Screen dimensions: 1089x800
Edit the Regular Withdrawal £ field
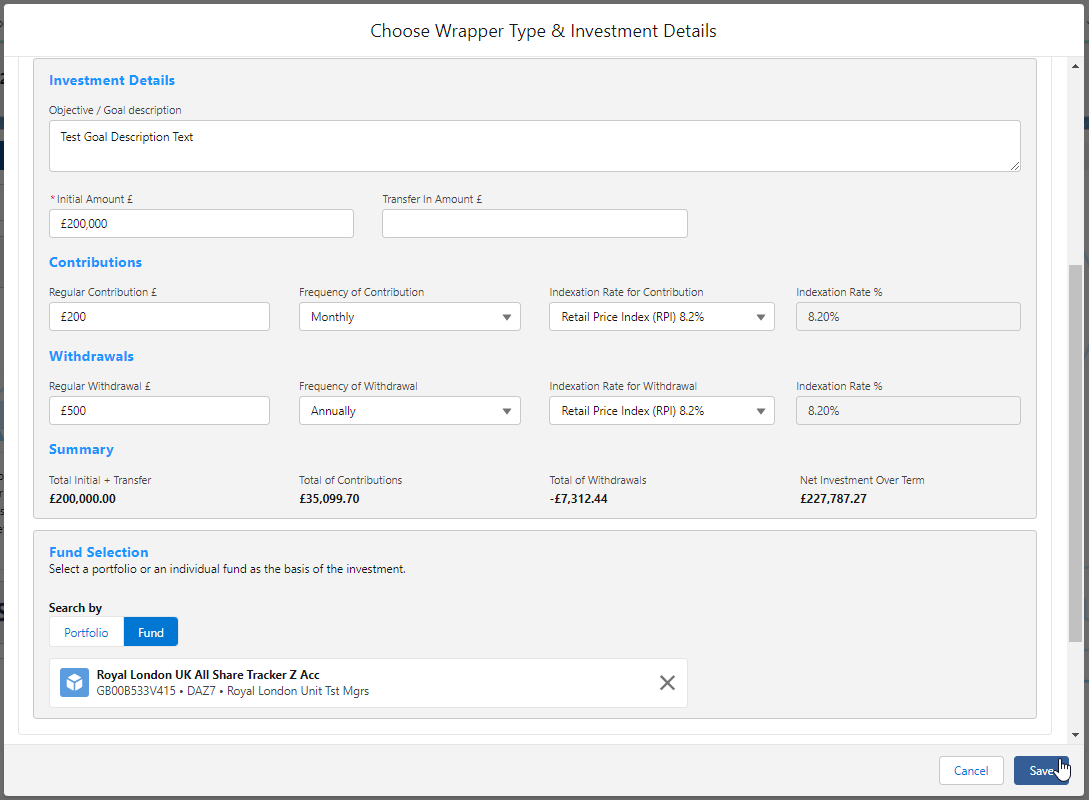pyautogui.click(x=159, y=411)
